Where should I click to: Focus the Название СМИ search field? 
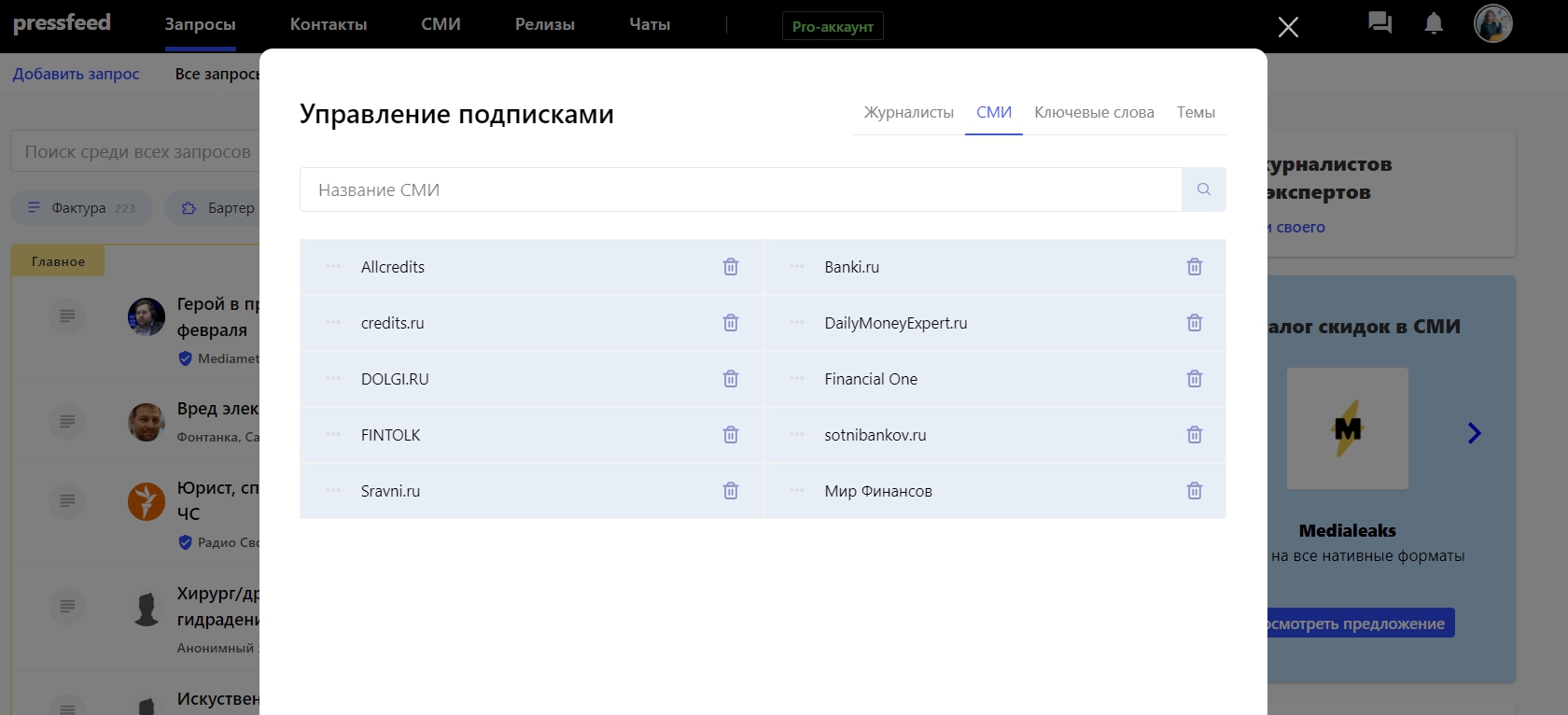click(x=740, y=189)
